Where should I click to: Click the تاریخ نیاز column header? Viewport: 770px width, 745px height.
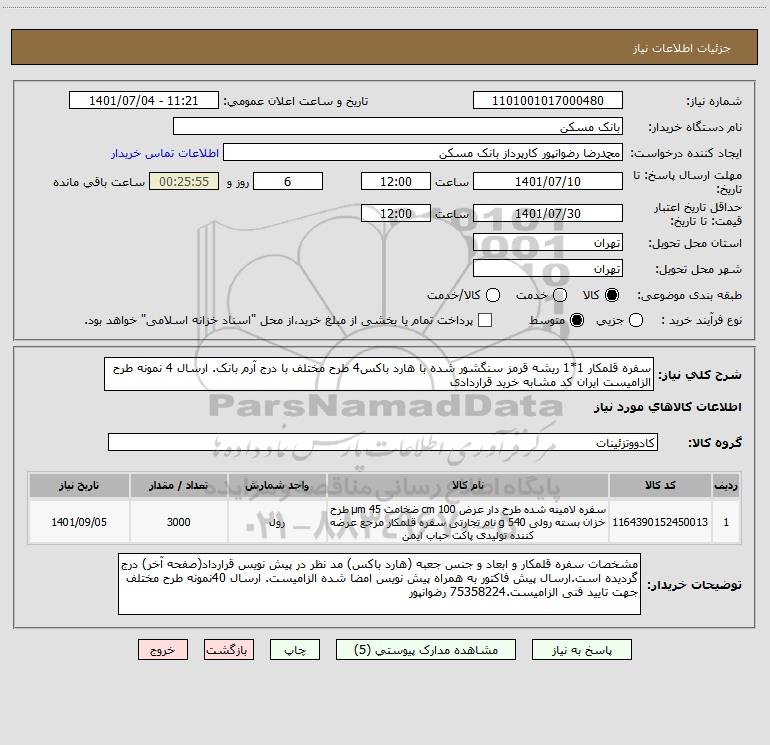pyautogui.click(x=79, y=485)
